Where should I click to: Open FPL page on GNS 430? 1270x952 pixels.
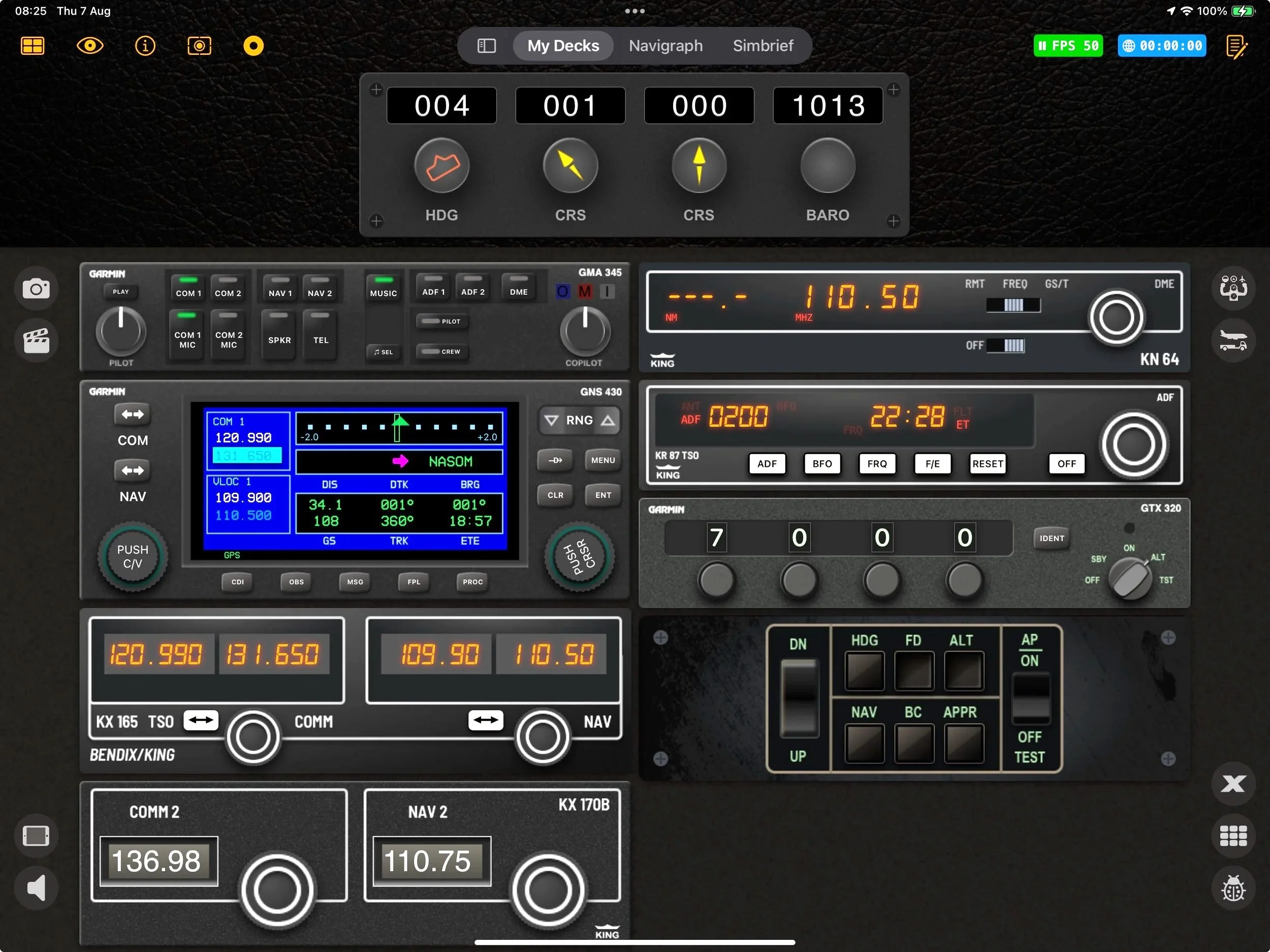414,582
